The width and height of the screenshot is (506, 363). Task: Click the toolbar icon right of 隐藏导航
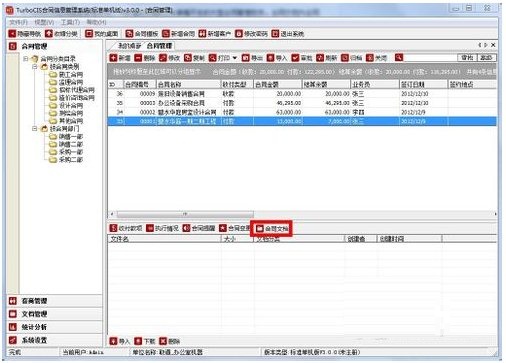(49, 34)
